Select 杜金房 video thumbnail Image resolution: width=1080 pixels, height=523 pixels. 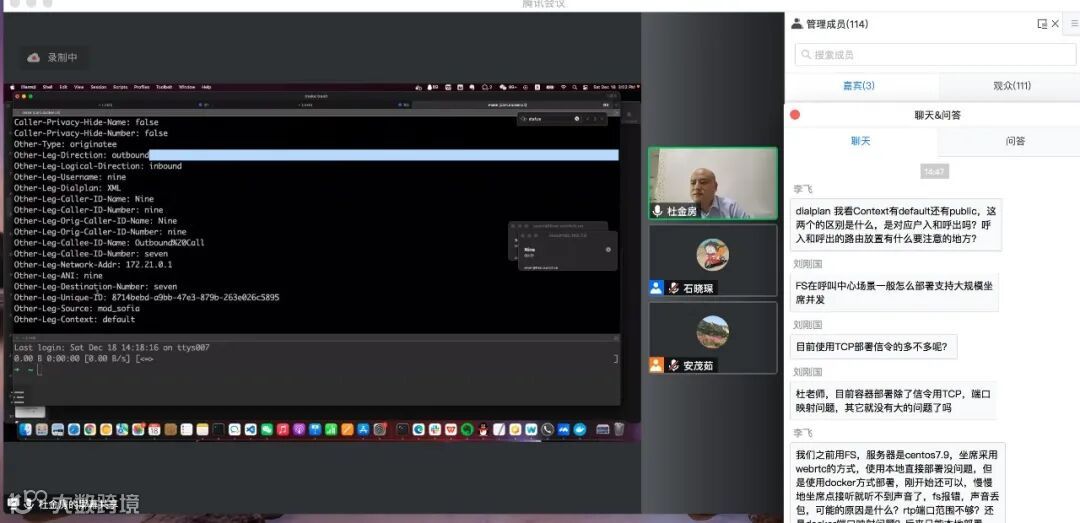pos(713,183)
